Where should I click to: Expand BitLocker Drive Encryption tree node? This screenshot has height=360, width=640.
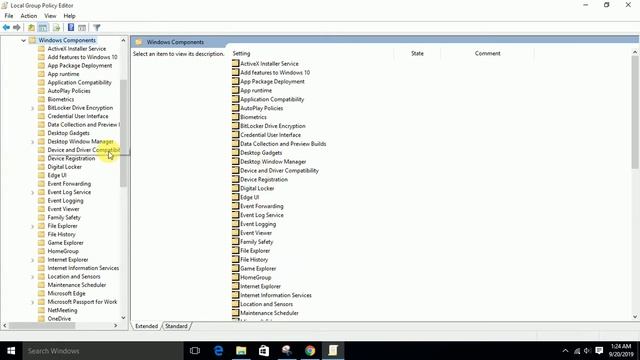(33, 108)
